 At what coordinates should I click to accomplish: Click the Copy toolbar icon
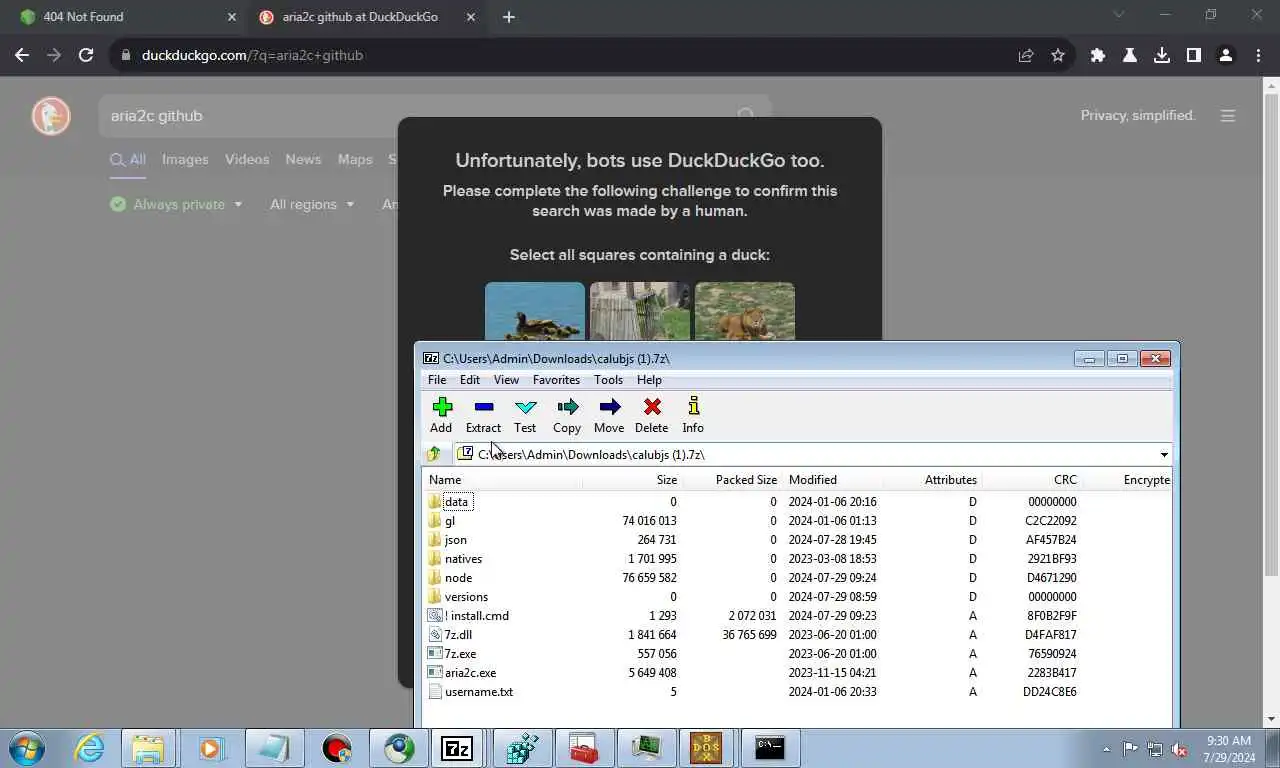point(567,415)
